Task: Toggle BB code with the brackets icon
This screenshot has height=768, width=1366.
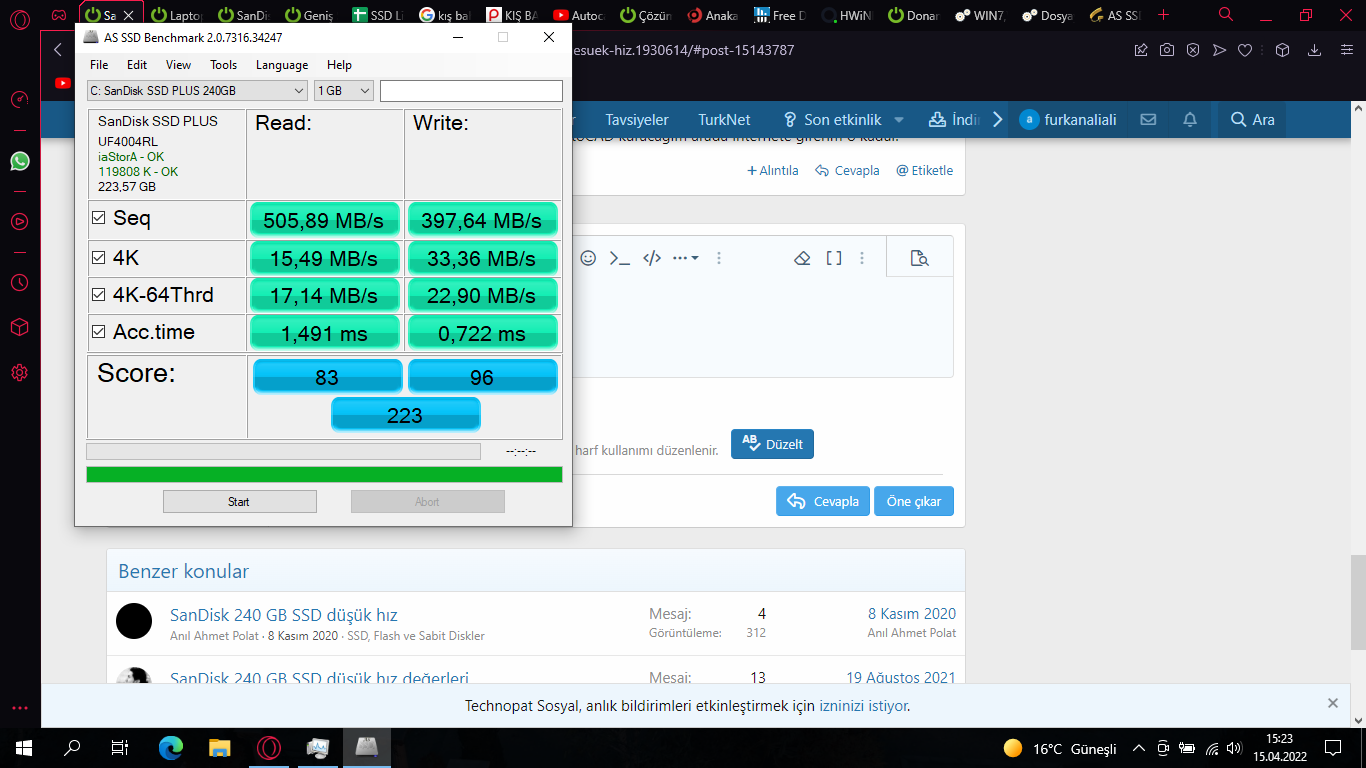Action: [834, 258]
